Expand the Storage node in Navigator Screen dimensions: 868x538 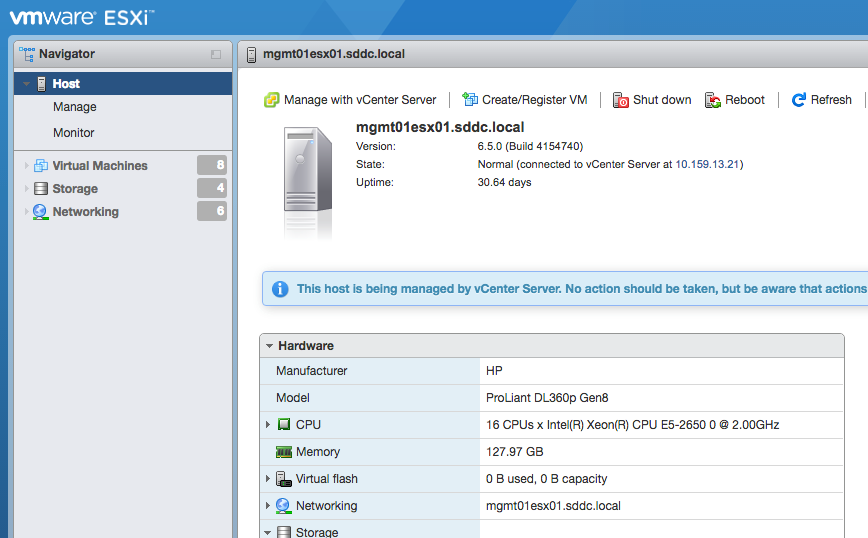click(x=26, y=189)
